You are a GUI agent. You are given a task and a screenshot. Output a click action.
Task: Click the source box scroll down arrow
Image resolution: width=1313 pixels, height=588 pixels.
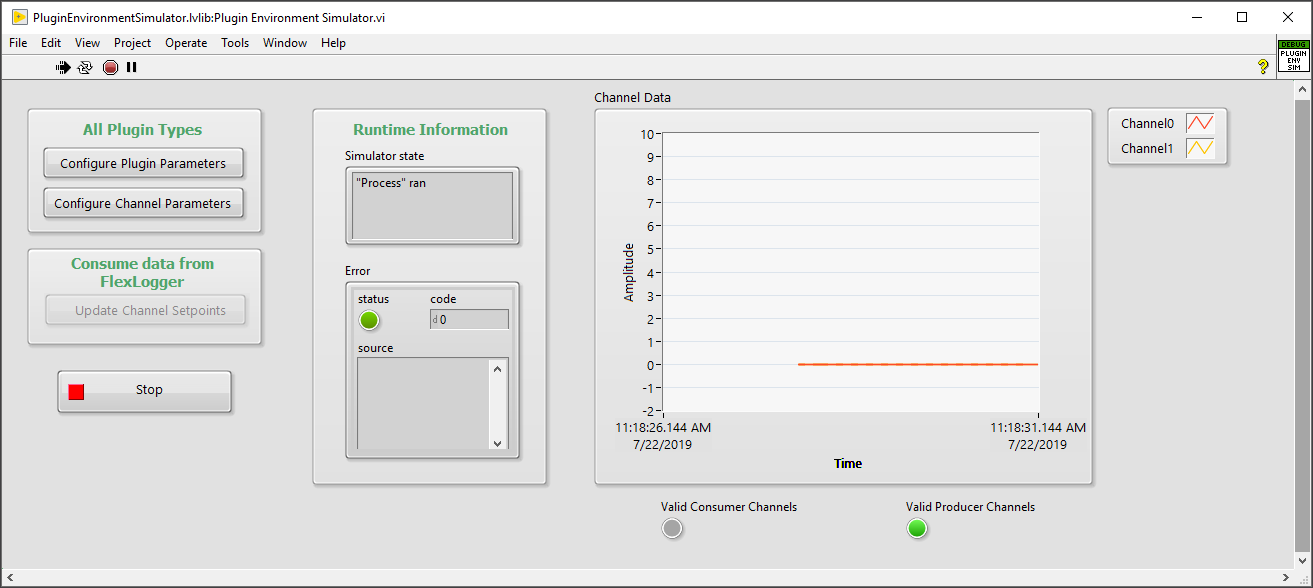point(497,442)
